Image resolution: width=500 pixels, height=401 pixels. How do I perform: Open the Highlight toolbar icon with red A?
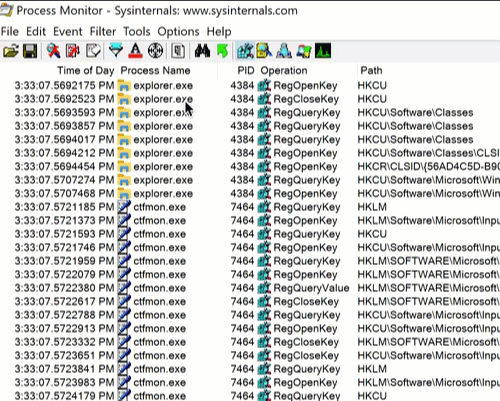coord(135,51)
